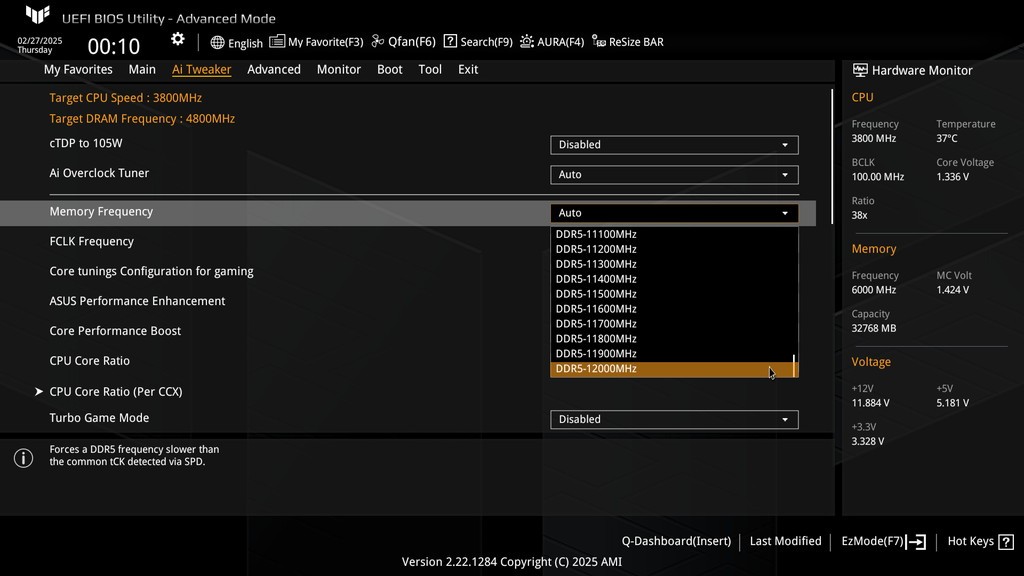The height and width of the screenshot is (576, 1024).
Task: Switch to the Main tab
Action: 142,69
